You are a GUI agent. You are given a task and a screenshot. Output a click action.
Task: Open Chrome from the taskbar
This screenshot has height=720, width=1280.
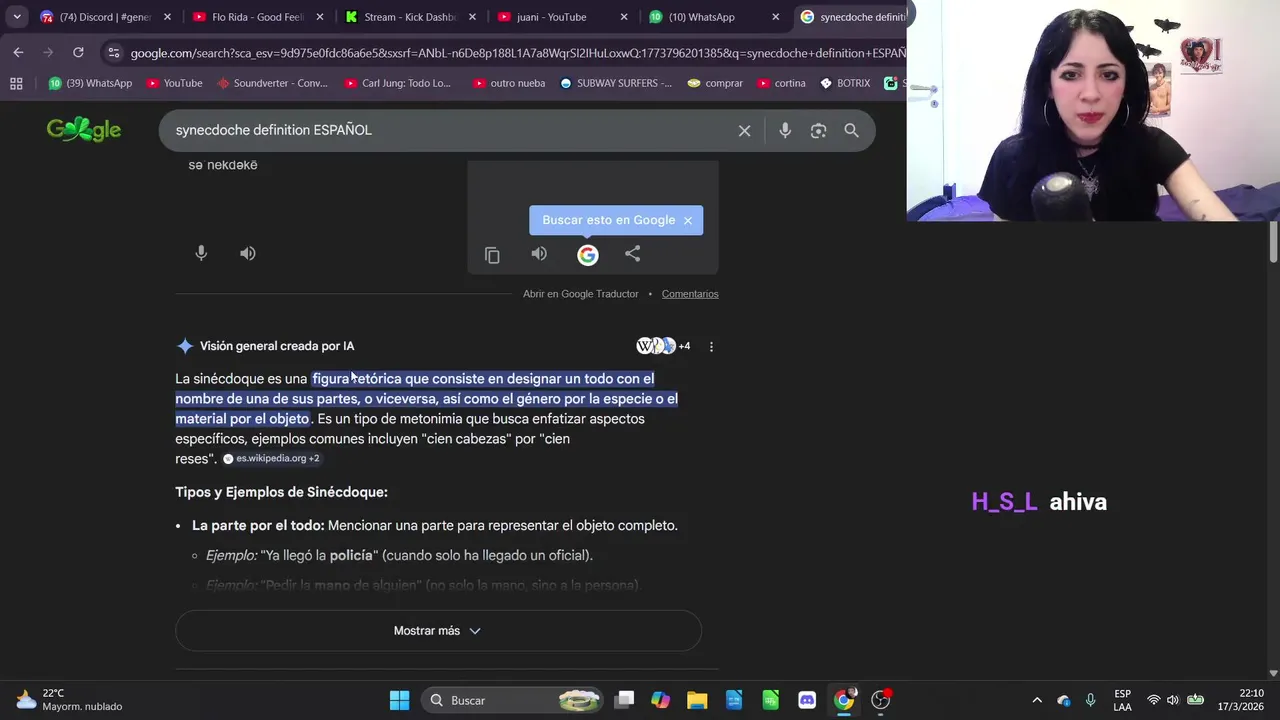[844, 700]
